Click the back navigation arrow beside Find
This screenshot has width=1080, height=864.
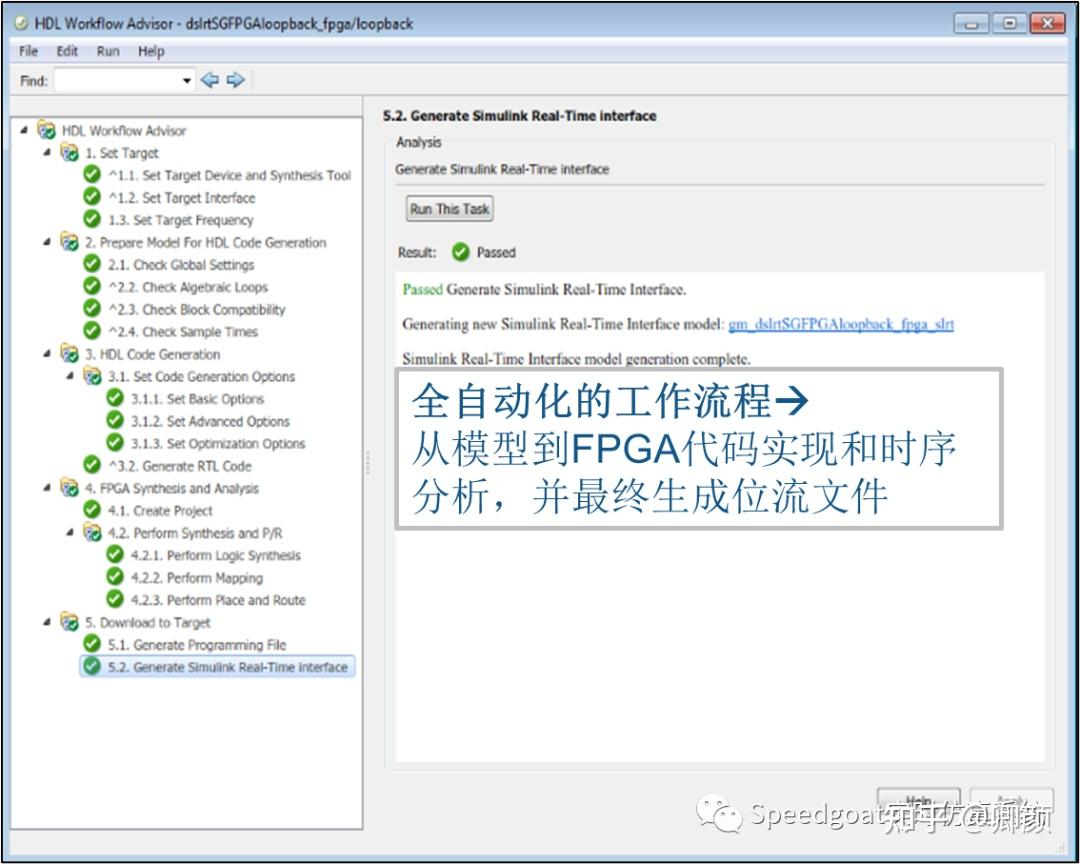pos(210,80)
